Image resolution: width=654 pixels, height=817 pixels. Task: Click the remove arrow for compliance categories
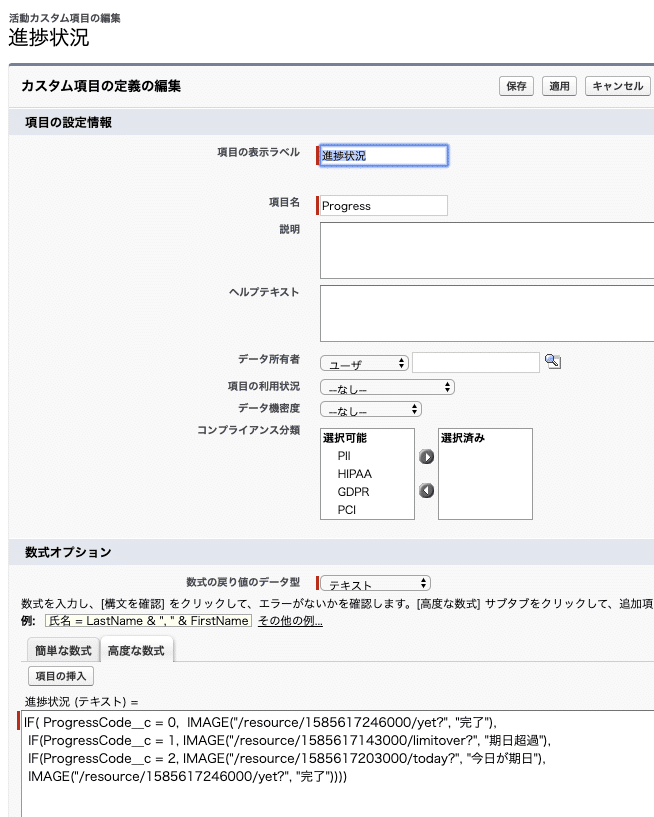point(426,490)
